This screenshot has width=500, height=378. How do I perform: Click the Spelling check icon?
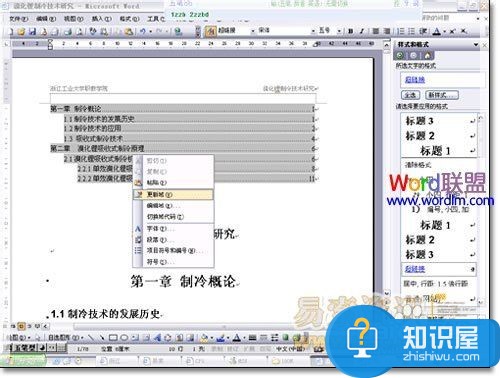(x=93, y=32)
